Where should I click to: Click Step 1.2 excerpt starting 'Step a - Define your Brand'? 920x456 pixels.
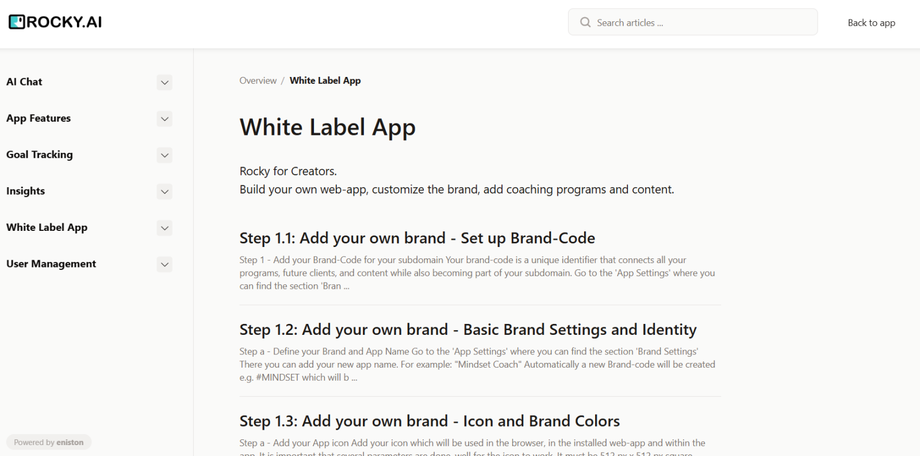[477, 364]
